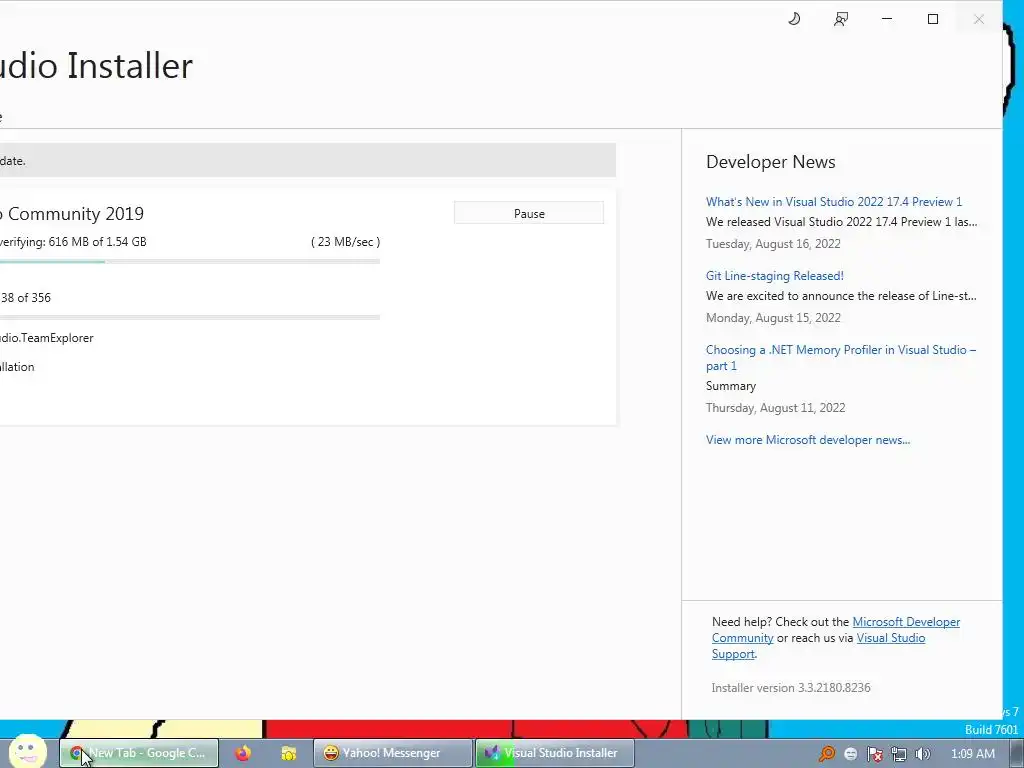Click the 'Tuesday, August 16, 2022' date
This screenshot has height=768, width=1024.
click(773, 244)
